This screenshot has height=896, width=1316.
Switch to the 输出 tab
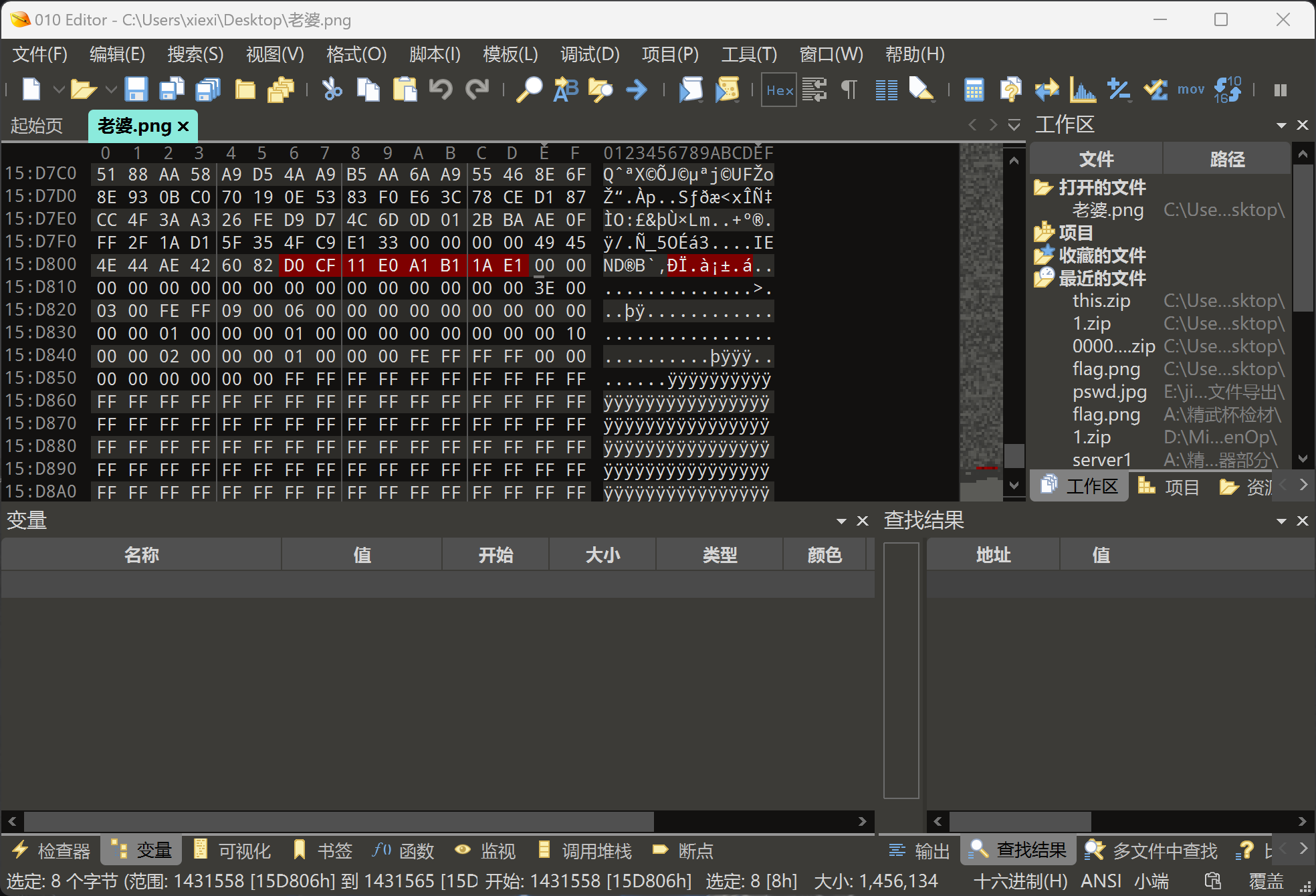(x=919, y=851)
